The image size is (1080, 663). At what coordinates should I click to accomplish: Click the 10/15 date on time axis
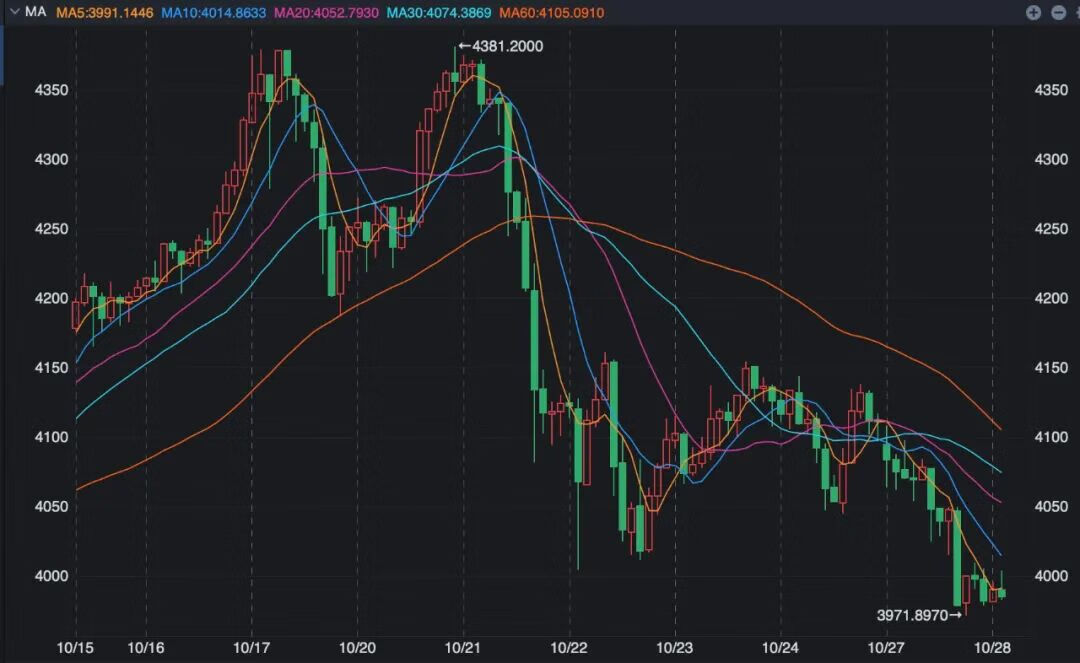[x=75, y=648]
